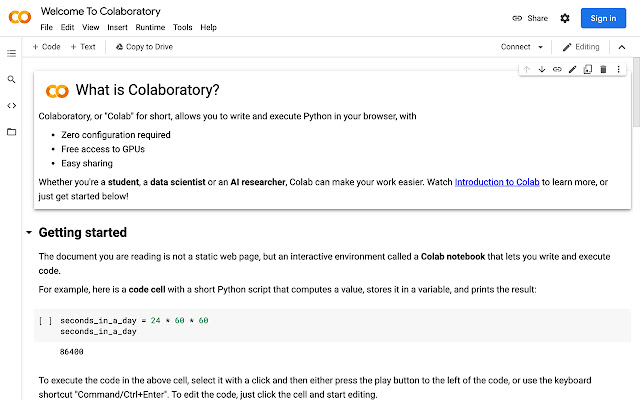The height and width of the screenshot is (400, 640).
Task: Click the 86400 output value
Action: tap(71, 351)
